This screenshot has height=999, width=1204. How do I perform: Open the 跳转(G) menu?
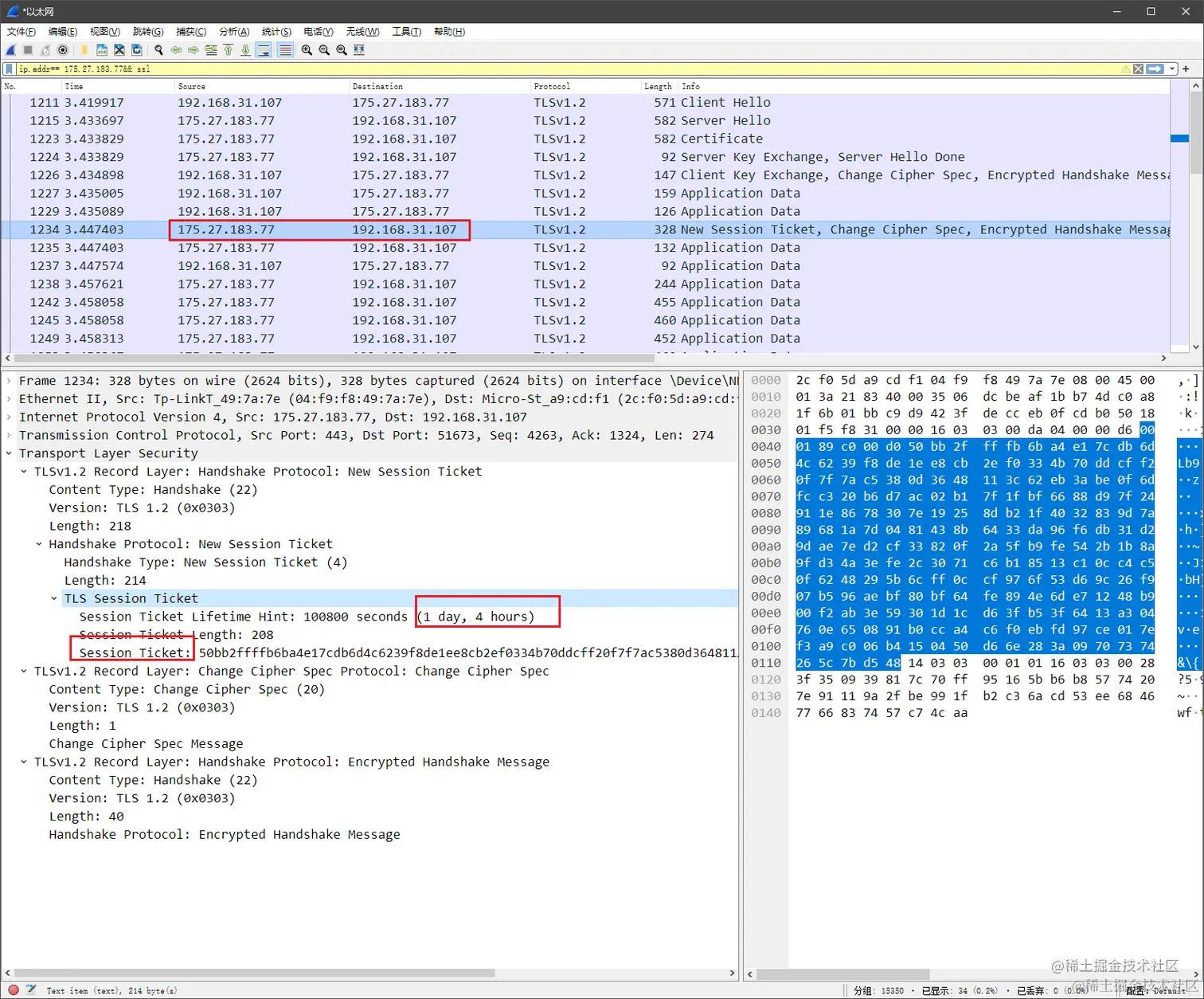pos(148,32)
